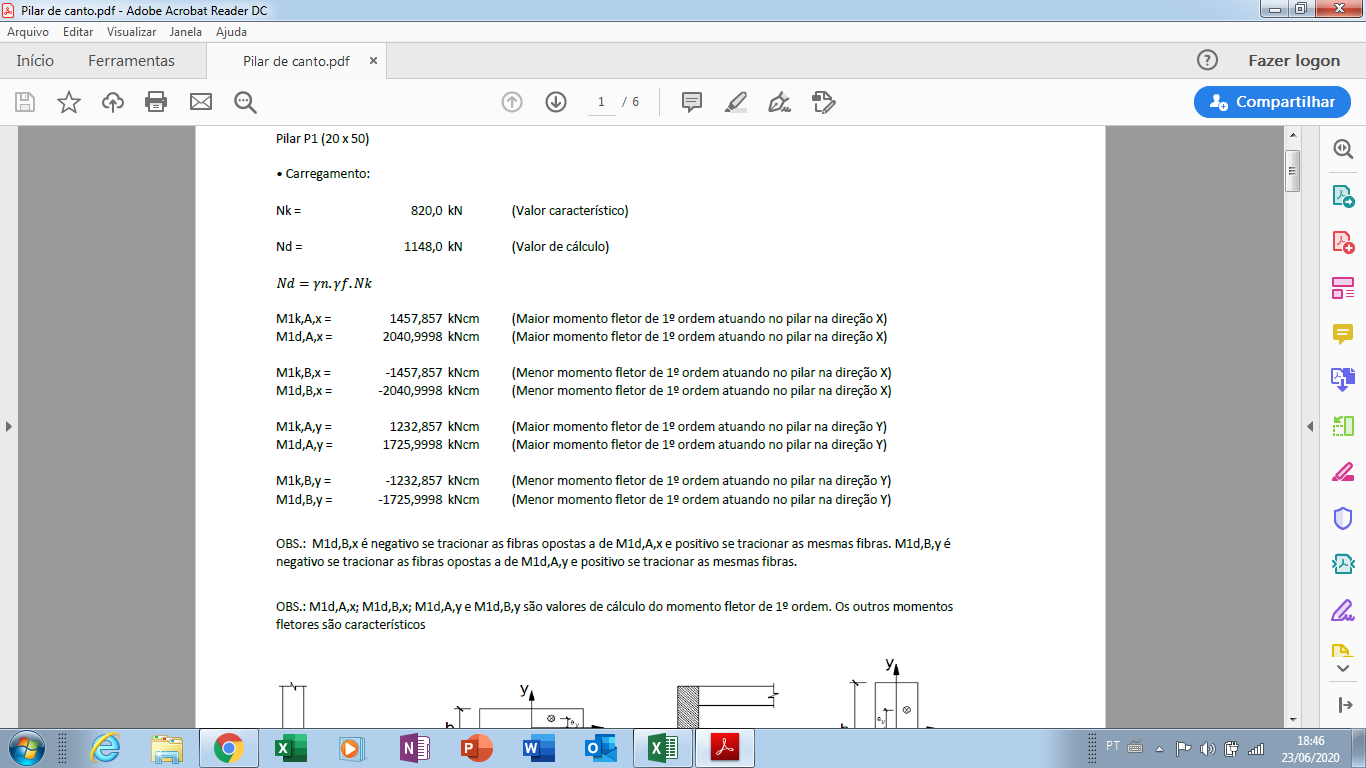
Task: Click the scrollbar down arrow of the document
Action: (1292, 719)
